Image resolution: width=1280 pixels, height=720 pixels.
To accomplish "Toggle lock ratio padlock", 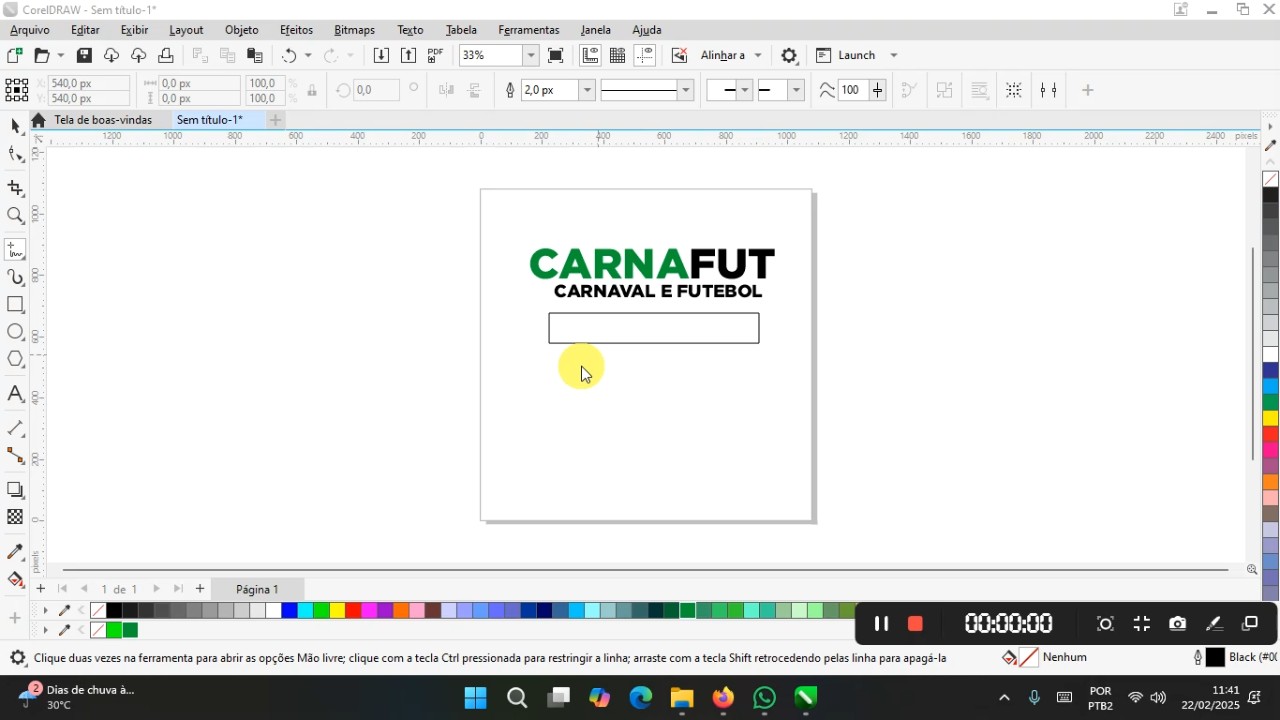I will pos(312,91).
